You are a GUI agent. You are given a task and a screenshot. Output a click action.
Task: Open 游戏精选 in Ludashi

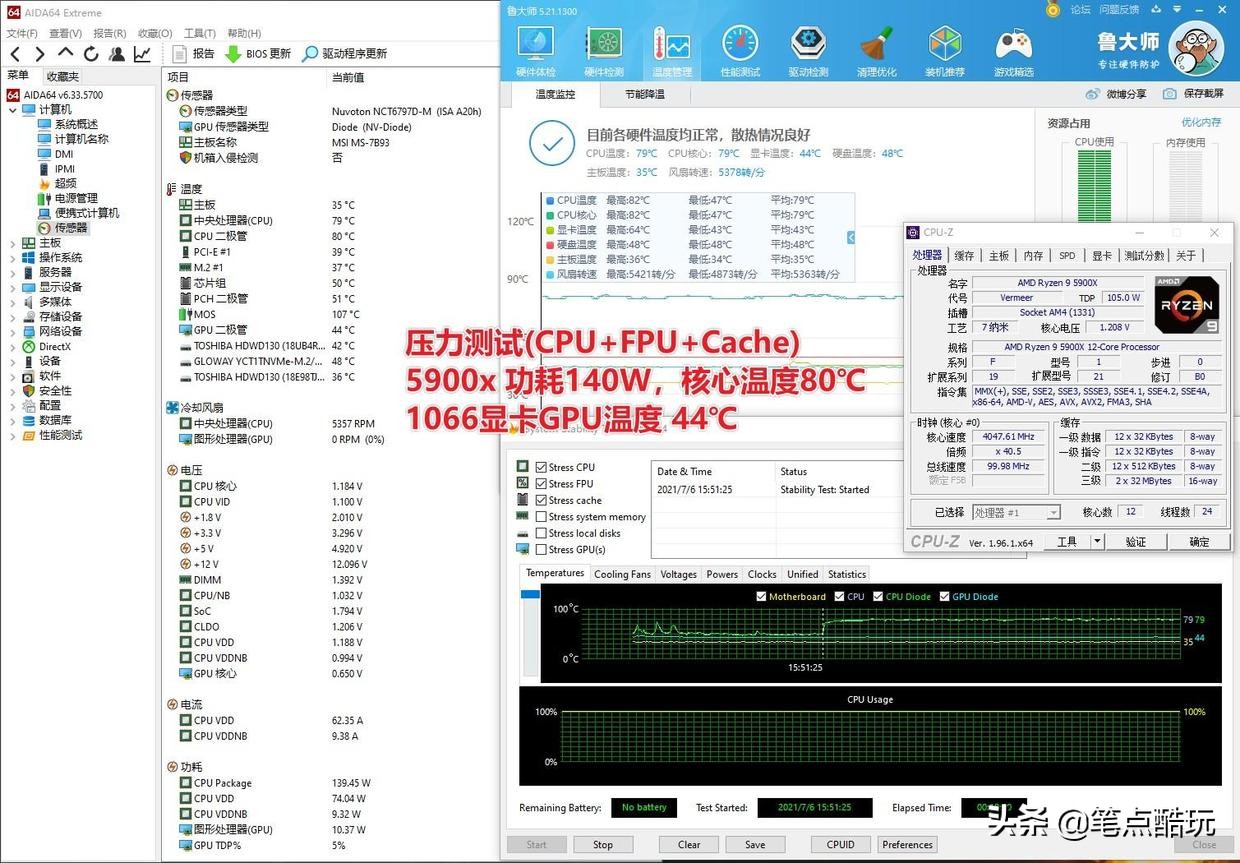1013,48
